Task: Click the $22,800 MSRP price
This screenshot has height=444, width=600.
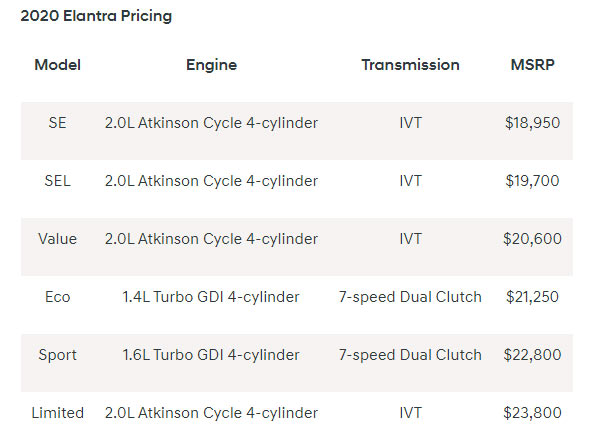Action: tap(532, 355)
